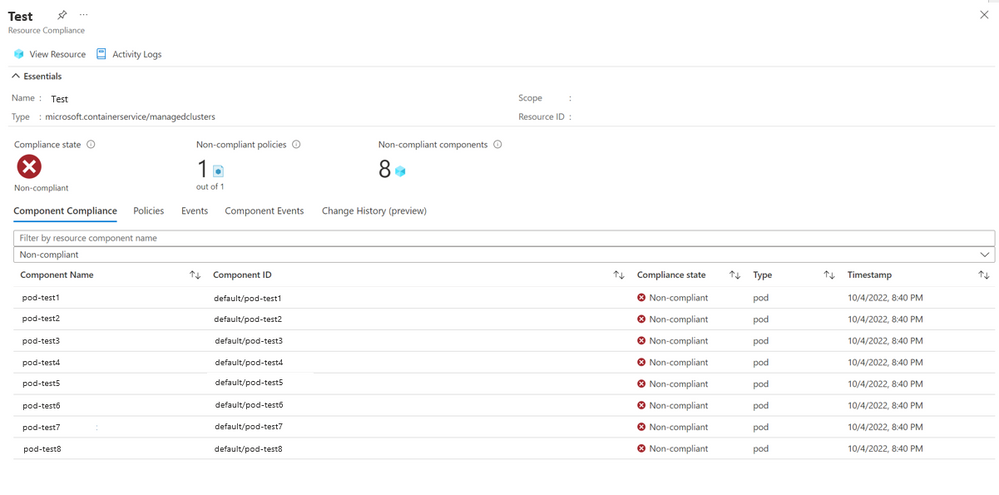Viewport: 999px width, 495px height.
Task: Select the pod-test6 component name
Action: click(x=41, y=405)
